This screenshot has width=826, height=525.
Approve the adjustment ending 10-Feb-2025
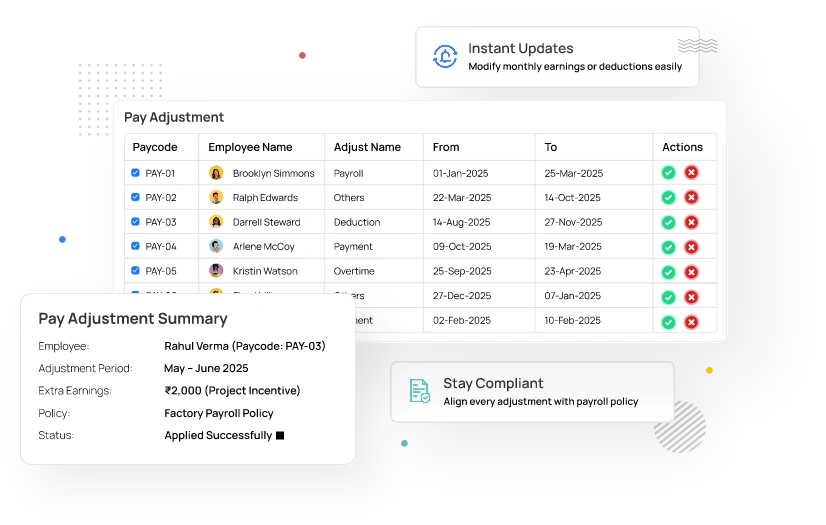click(x=668, y=321)
